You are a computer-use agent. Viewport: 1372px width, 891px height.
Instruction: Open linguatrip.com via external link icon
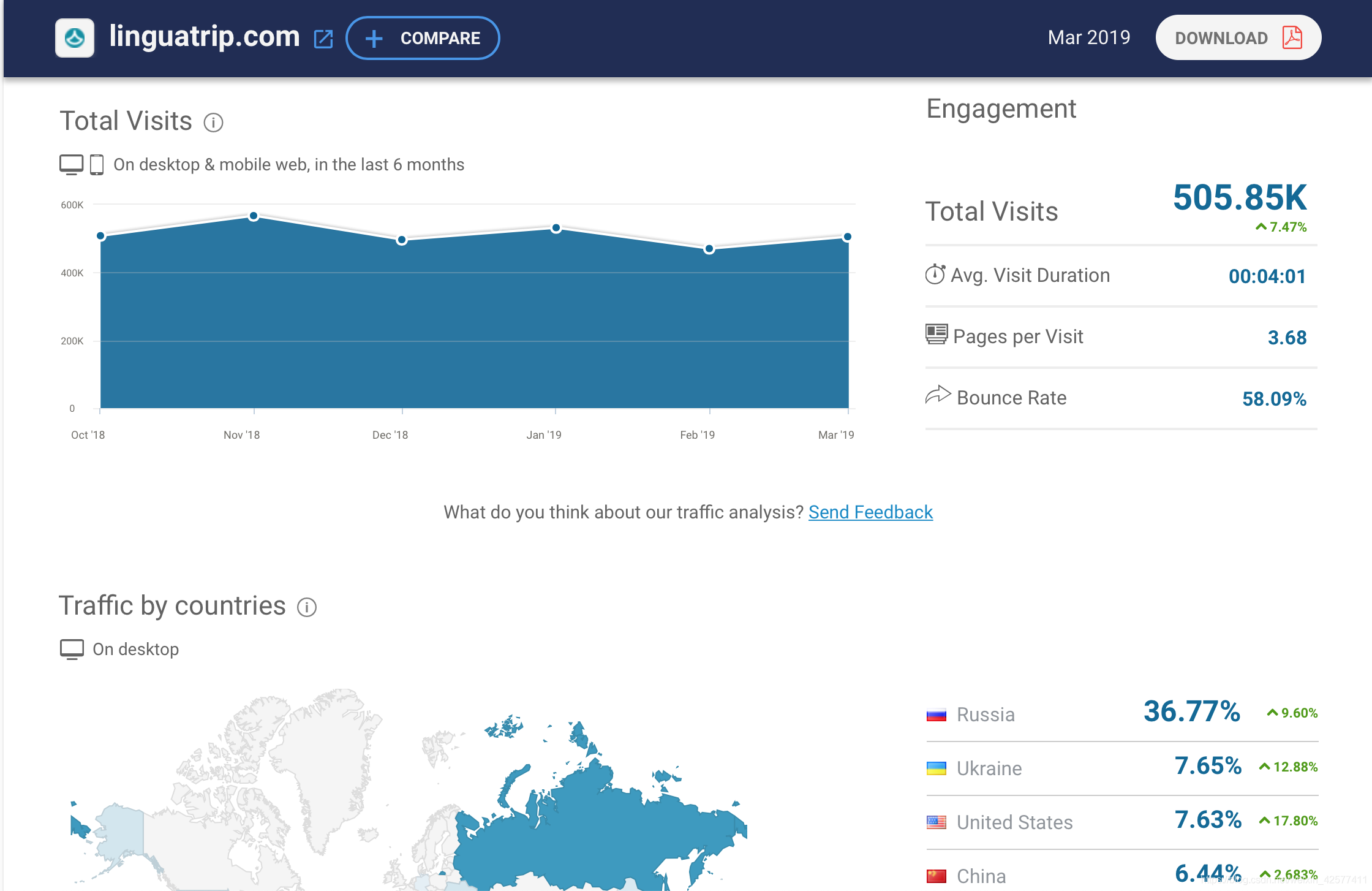323,39
